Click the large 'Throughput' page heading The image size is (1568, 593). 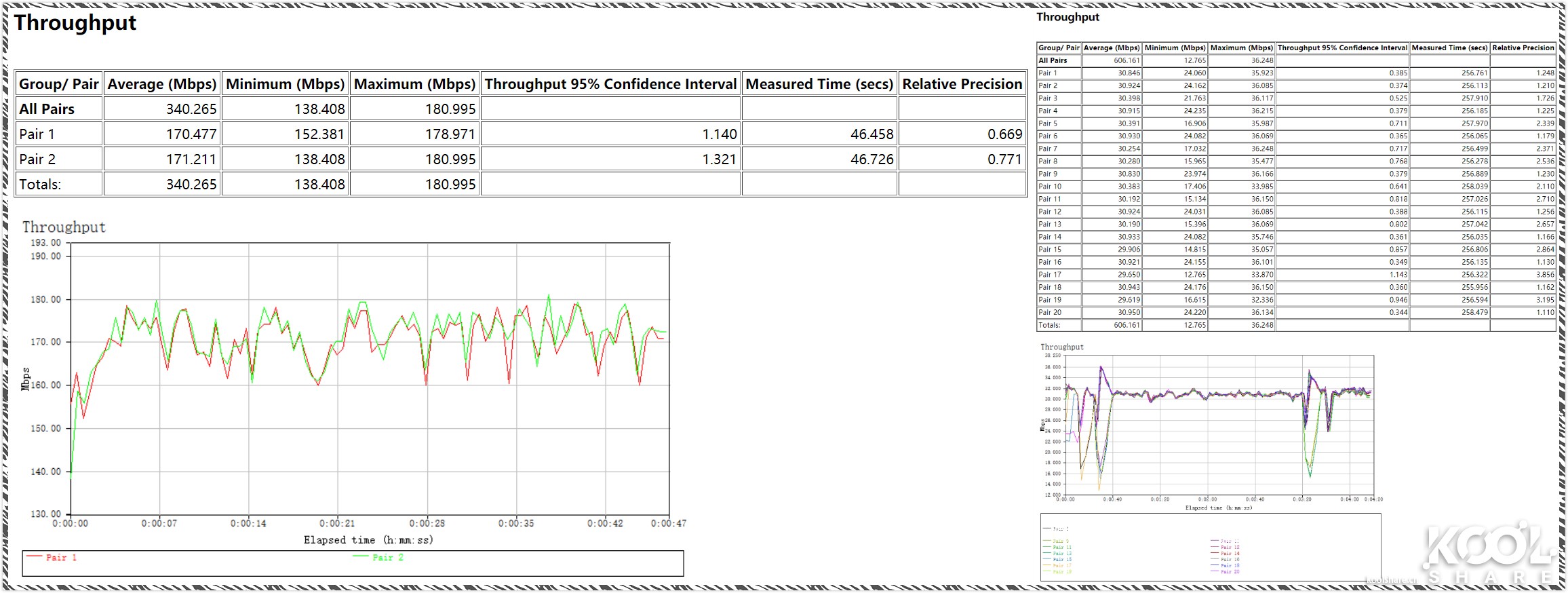tap(75, 23)
